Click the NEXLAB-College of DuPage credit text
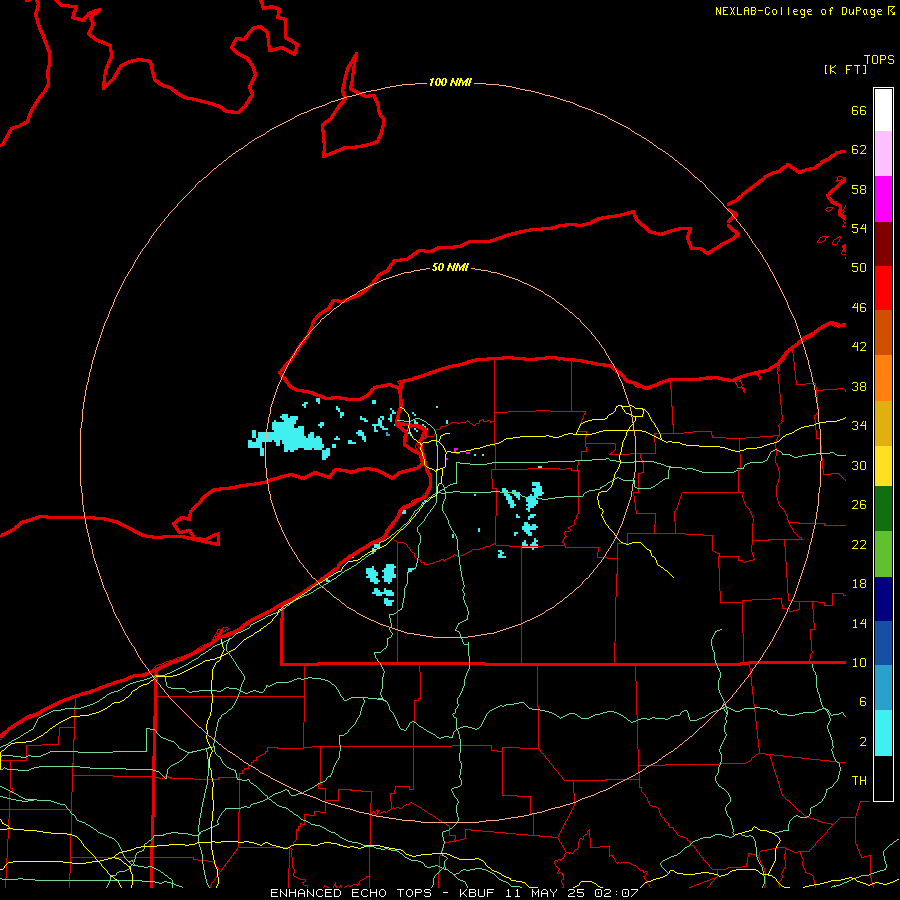This screenshot has height=900, width=900. [799, 11]
